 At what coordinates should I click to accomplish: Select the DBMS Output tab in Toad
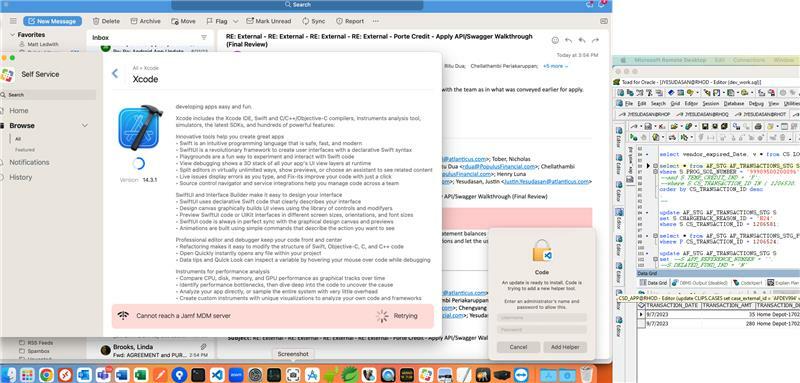point(699,283)
